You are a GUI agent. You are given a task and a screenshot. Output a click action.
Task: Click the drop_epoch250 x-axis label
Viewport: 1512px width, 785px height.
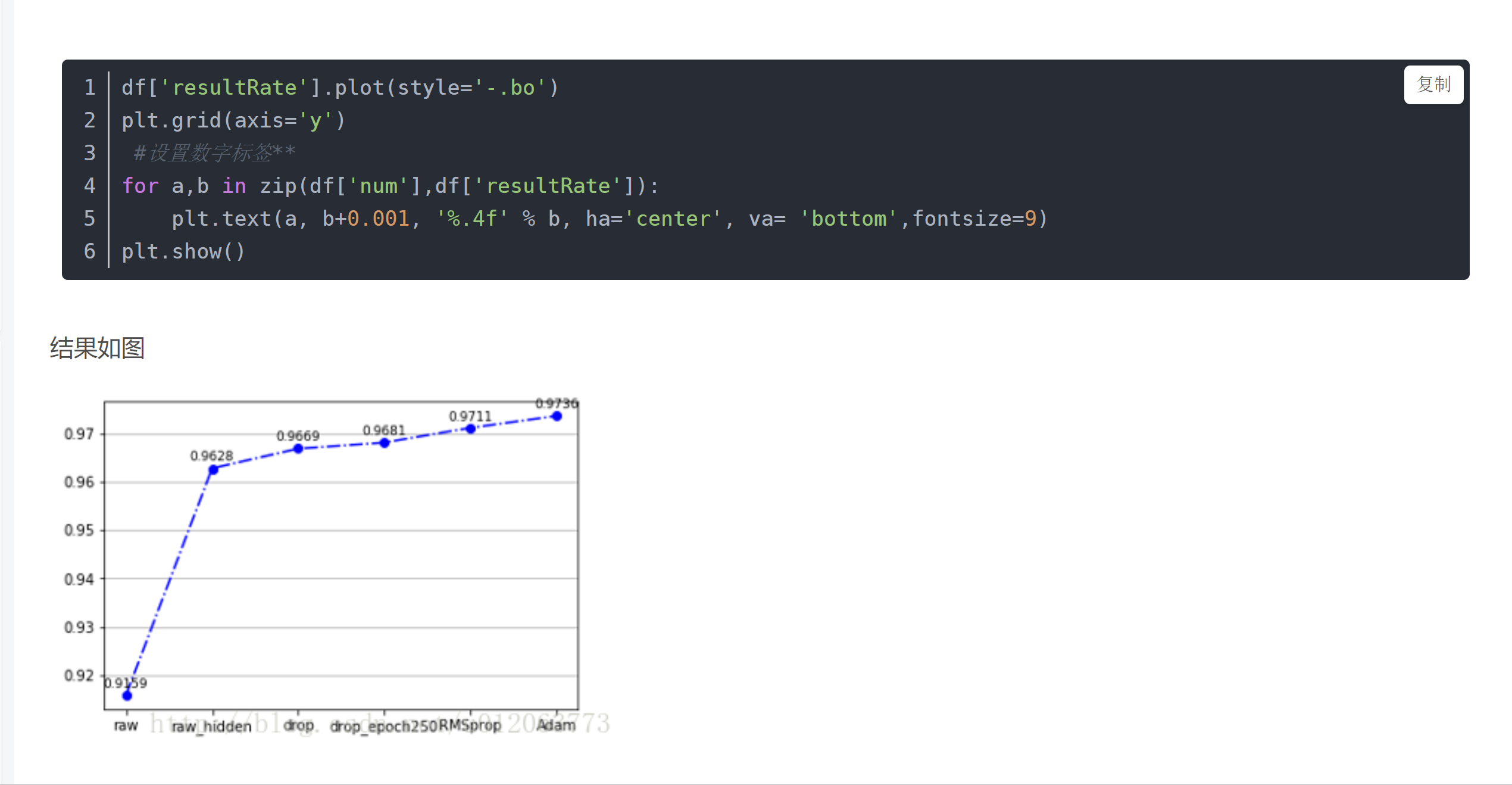(384, 727)
